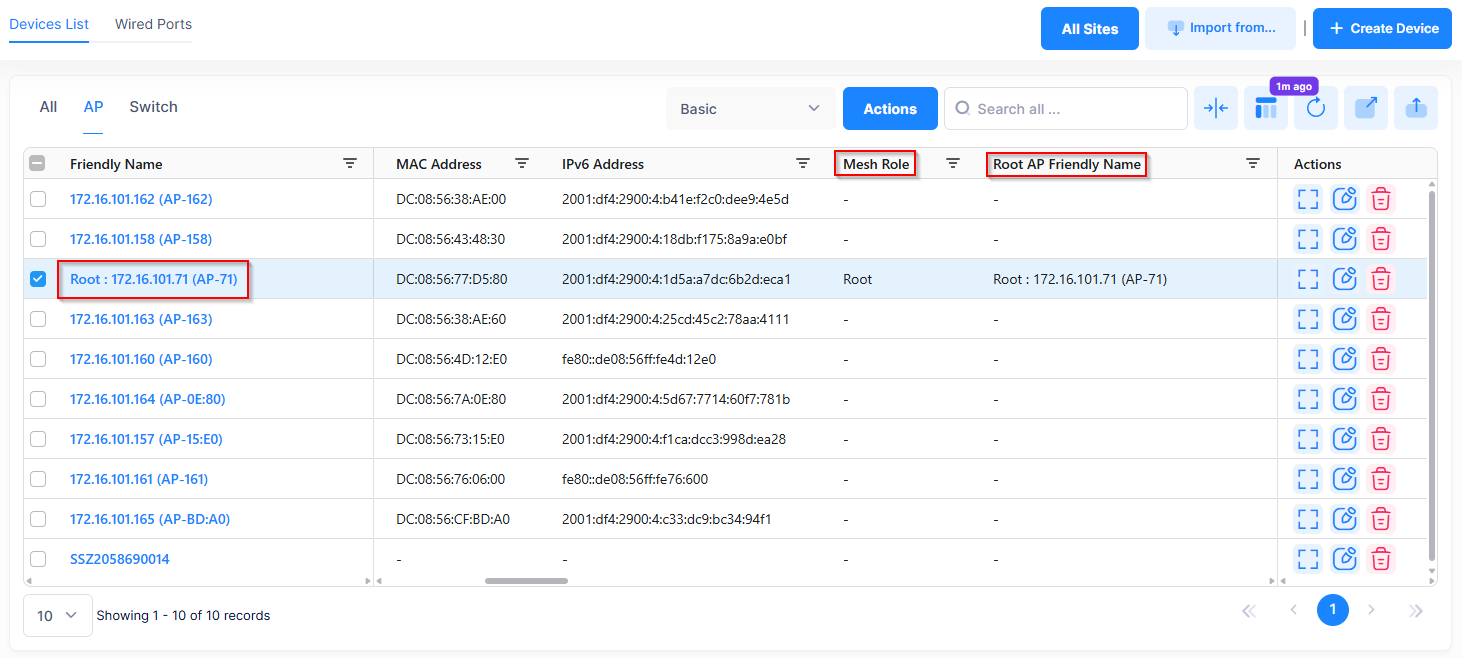Screen dimensions: 1462x658
Task: Edit the 172.16.101.158 (AP-158) device
Action: pyautogui.click(x=1345, y=239)
